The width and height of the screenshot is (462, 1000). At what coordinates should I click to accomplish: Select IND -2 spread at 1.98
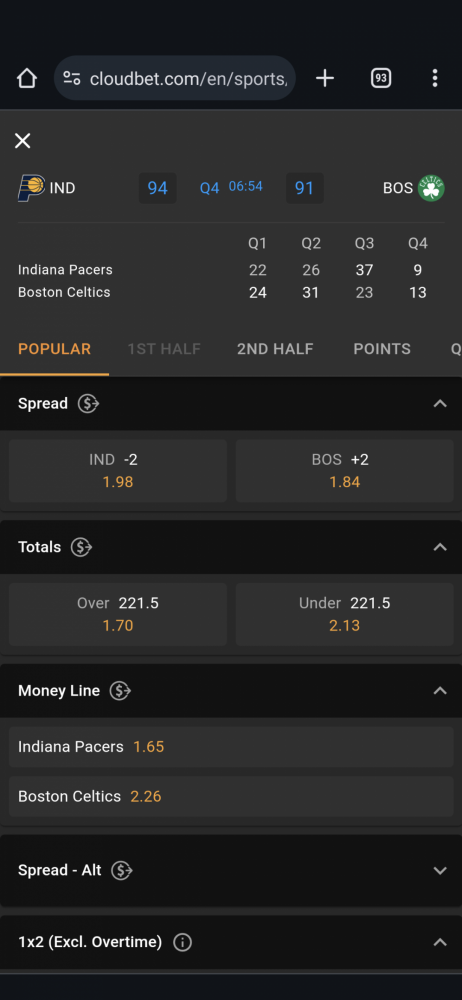118,471
